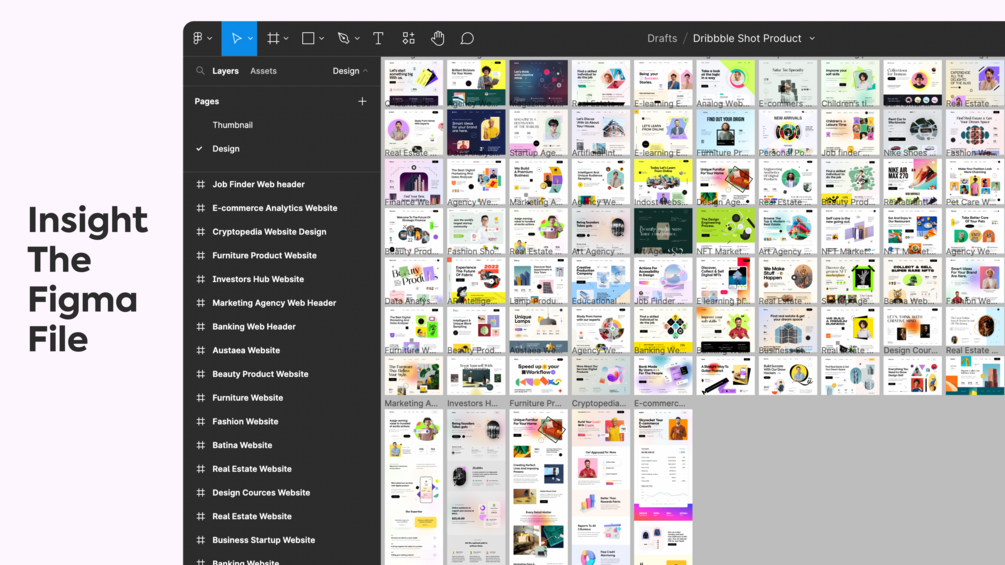The image size is (1005, 565).
Task: Click the Drafts breadcrumb link
Action: coord(662,38)
